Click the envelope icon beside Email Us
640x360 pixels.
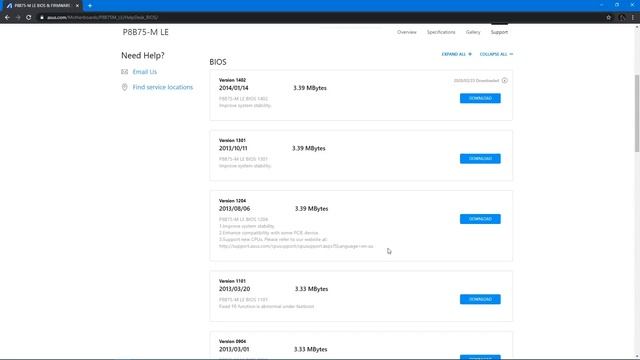124,72
